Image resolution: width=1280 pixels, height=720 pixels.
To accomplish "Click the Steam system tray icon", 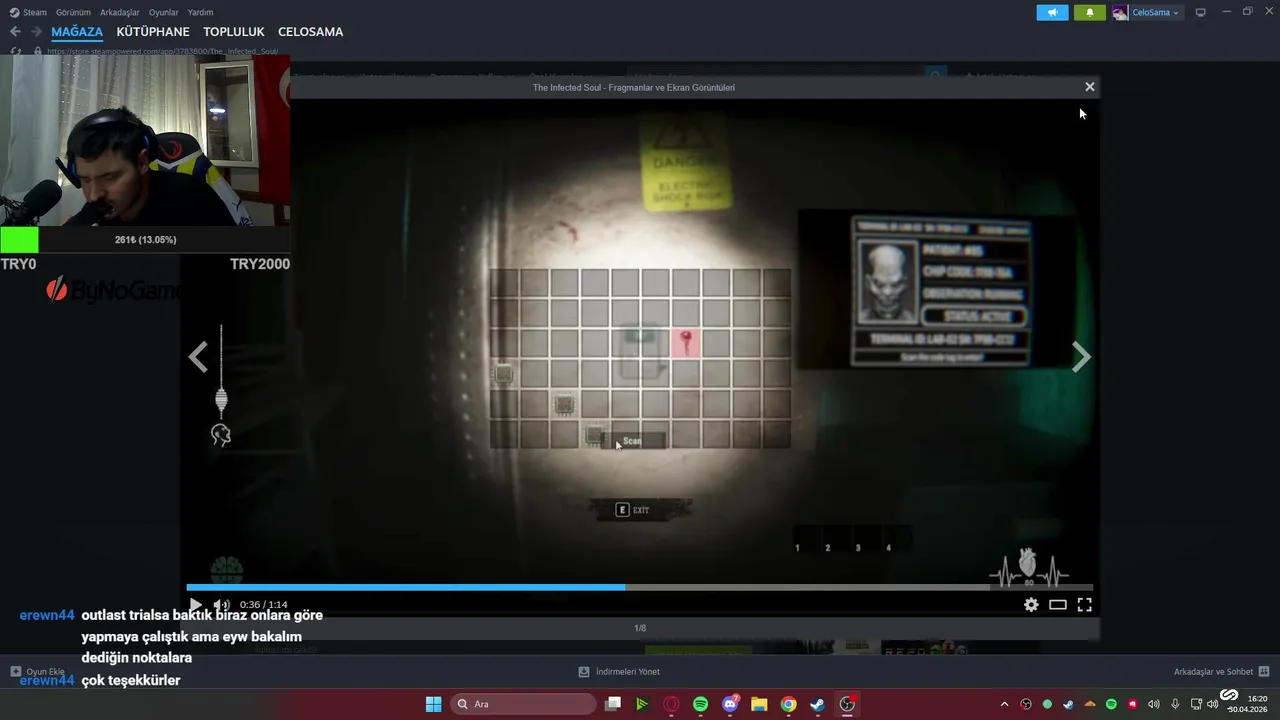I will coord(1068,704).
